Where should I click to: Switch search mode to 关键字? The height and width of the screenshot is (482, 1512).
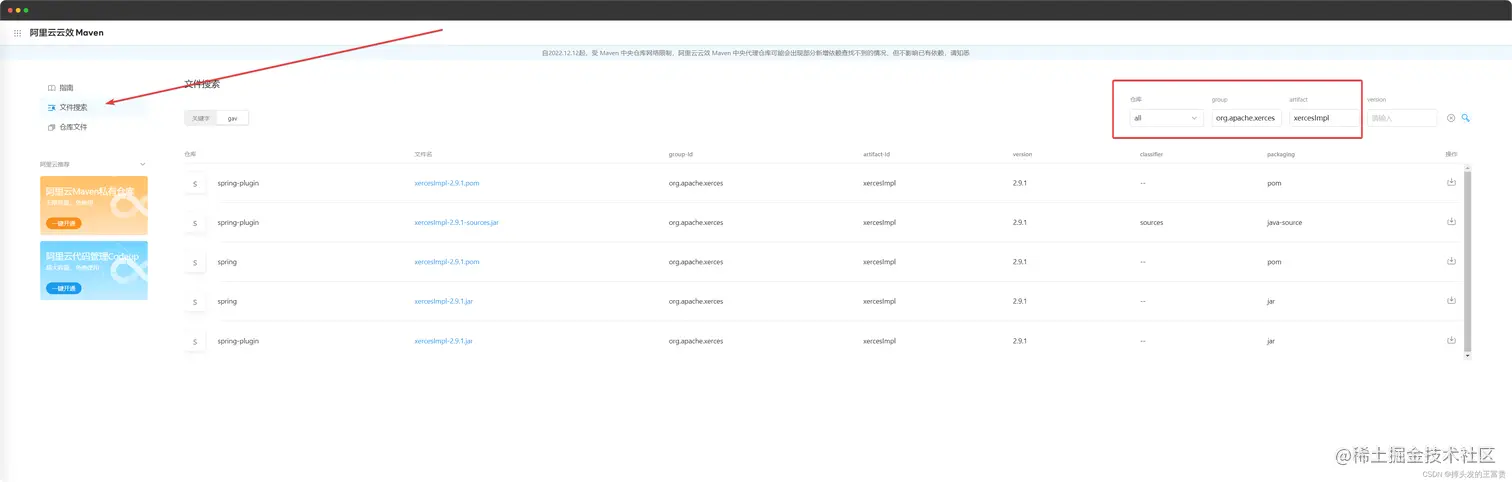201,118
